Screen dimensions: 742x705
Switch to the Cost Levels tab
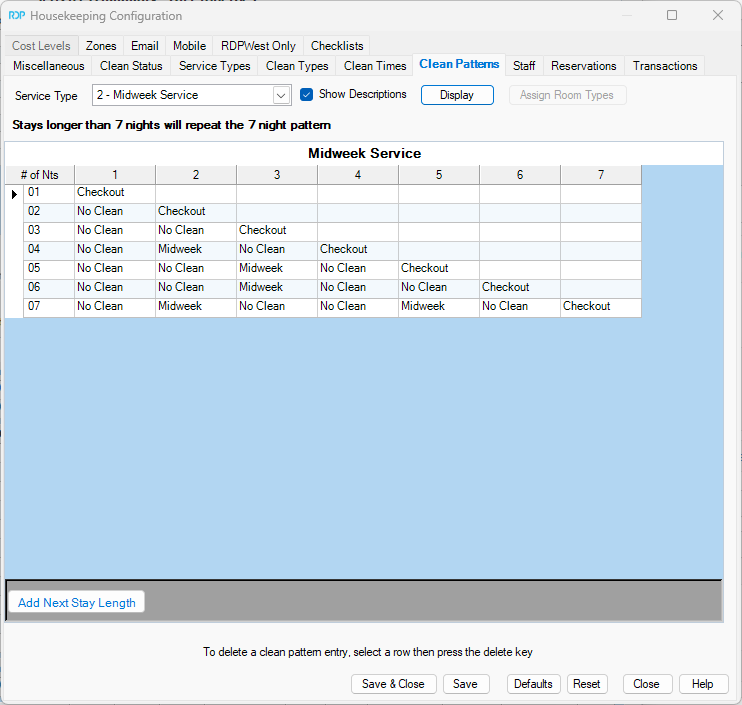(x=41, y=46)
